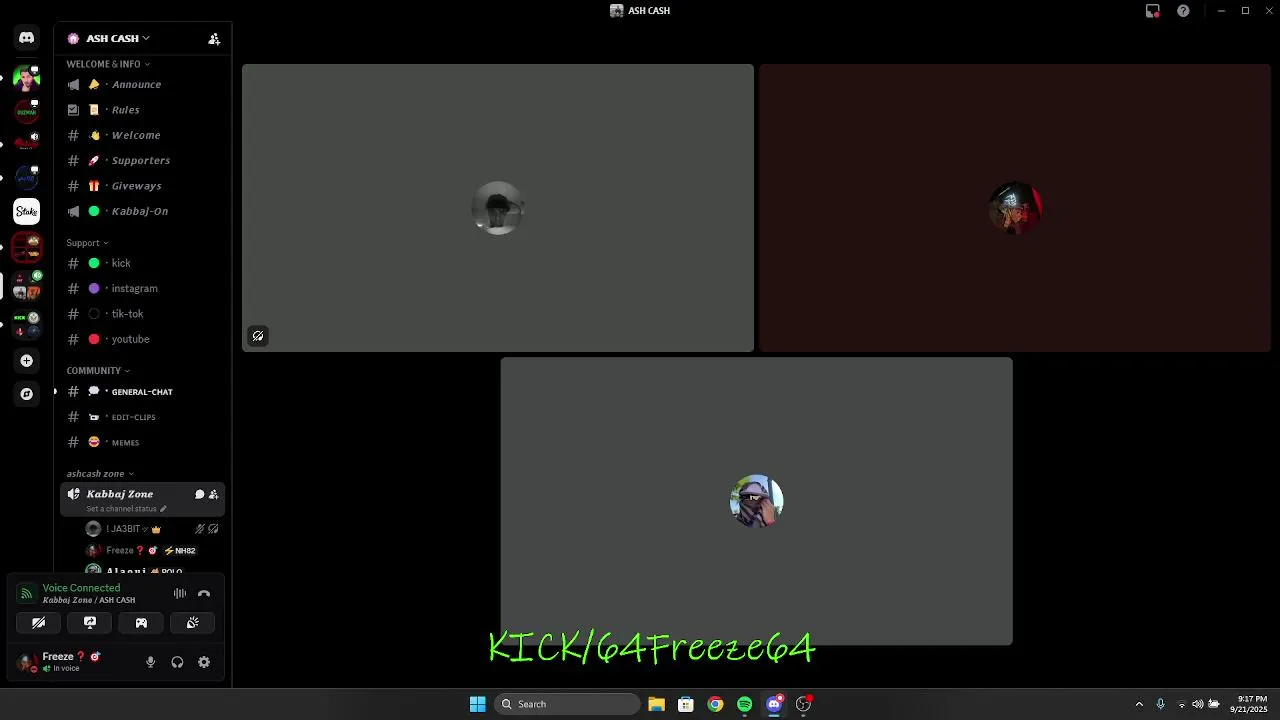This screenshot has height=720, width=1280.
Task: Select bottom center participant video tile
Action: (756, 501)
